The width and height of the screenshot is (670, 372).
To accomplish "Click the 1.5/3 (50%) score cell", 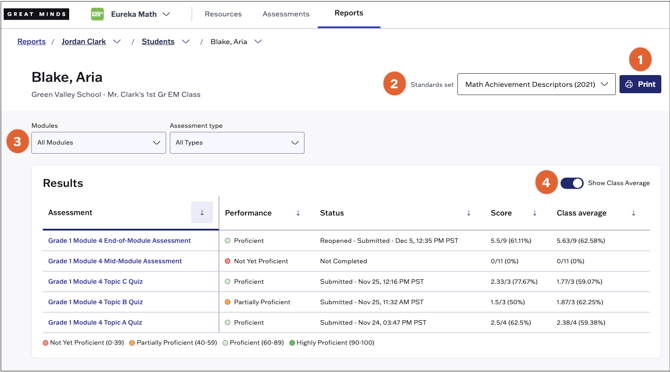I will coord(508,302).
